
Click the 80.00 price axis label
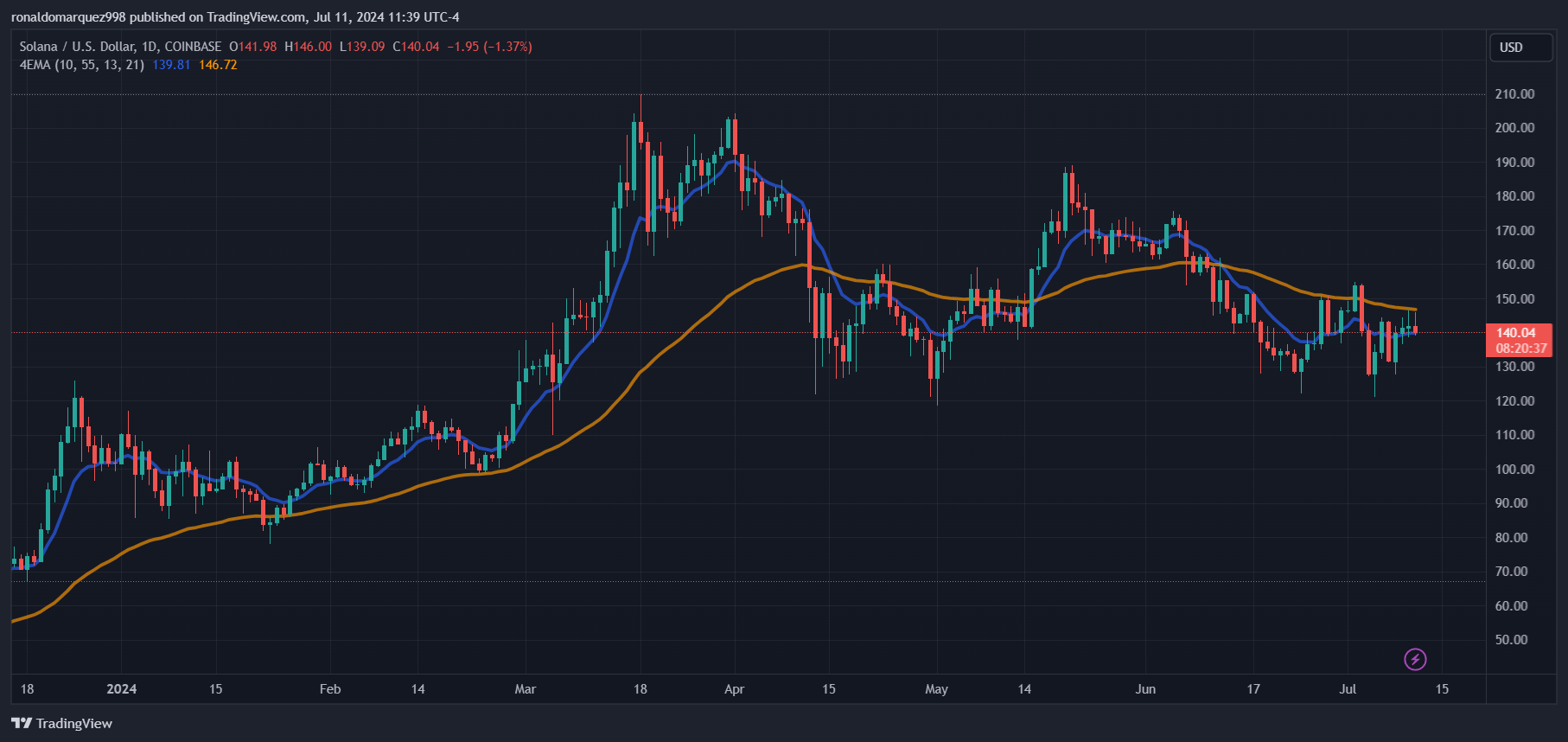coord(1512,538)
